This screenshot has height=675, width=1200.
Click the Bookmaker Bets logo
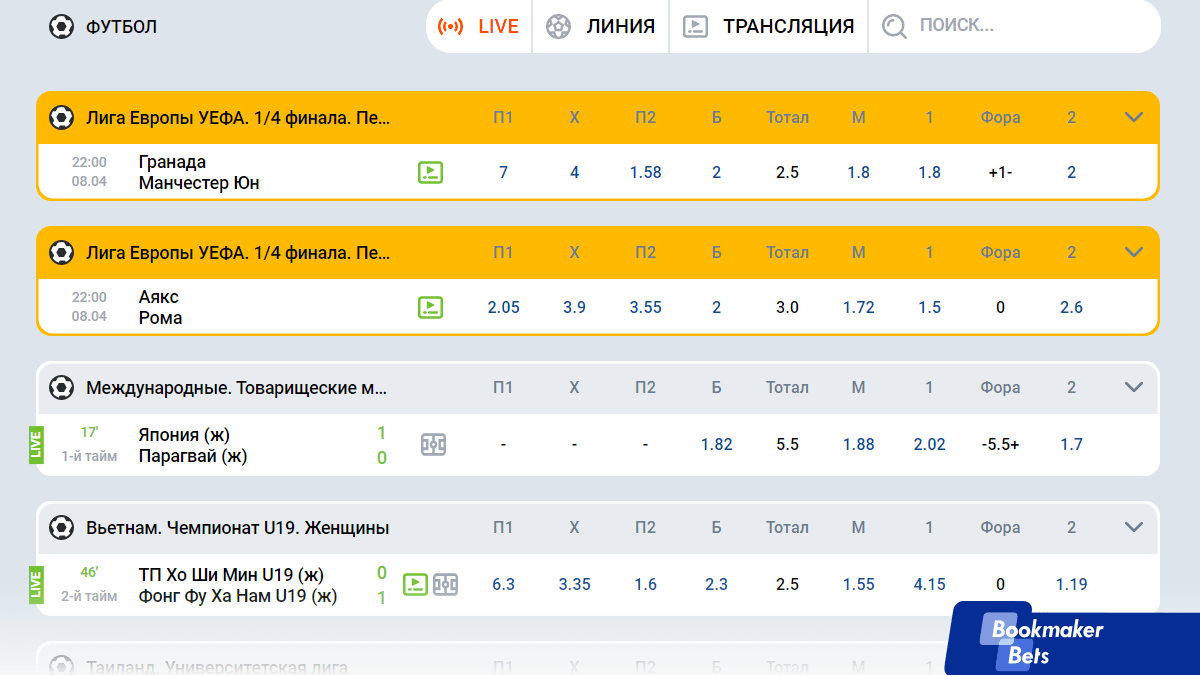[1046, 641]
